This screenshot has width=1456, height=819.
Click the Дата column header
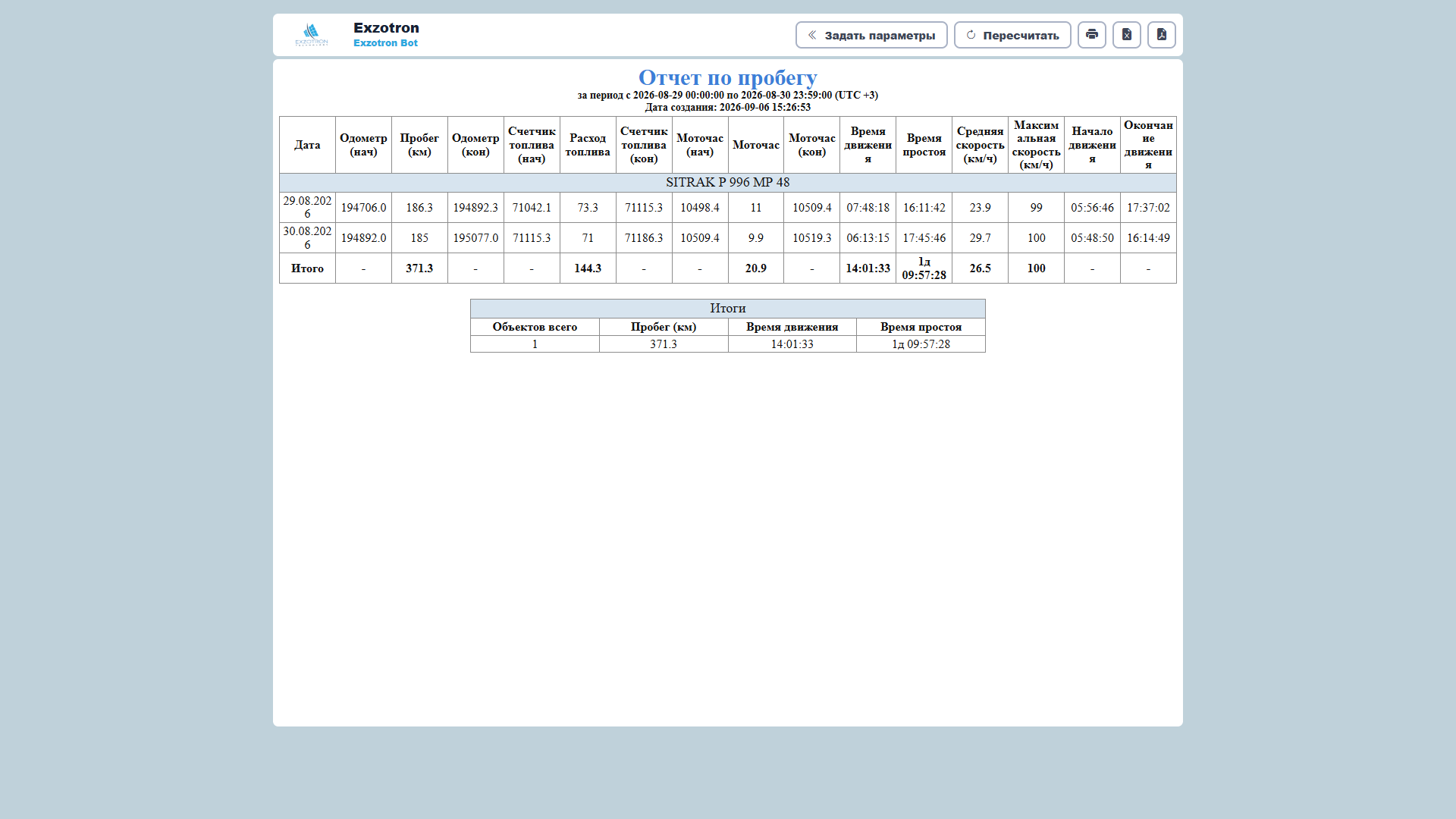(x=307, y=145)
